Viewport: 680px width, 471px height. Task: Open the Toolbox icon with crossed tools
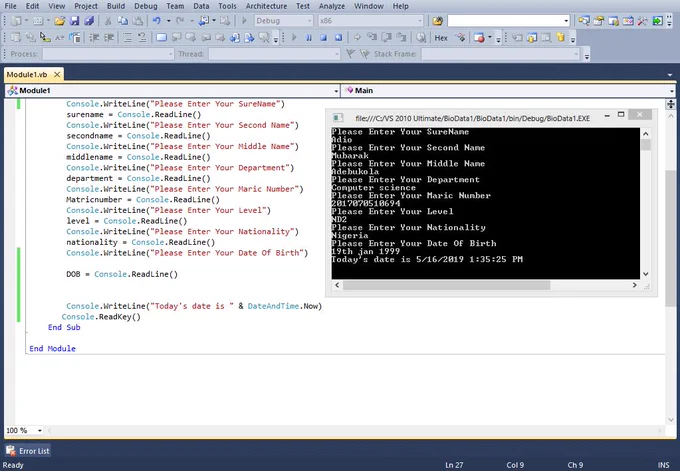click(x=642, y=21)
